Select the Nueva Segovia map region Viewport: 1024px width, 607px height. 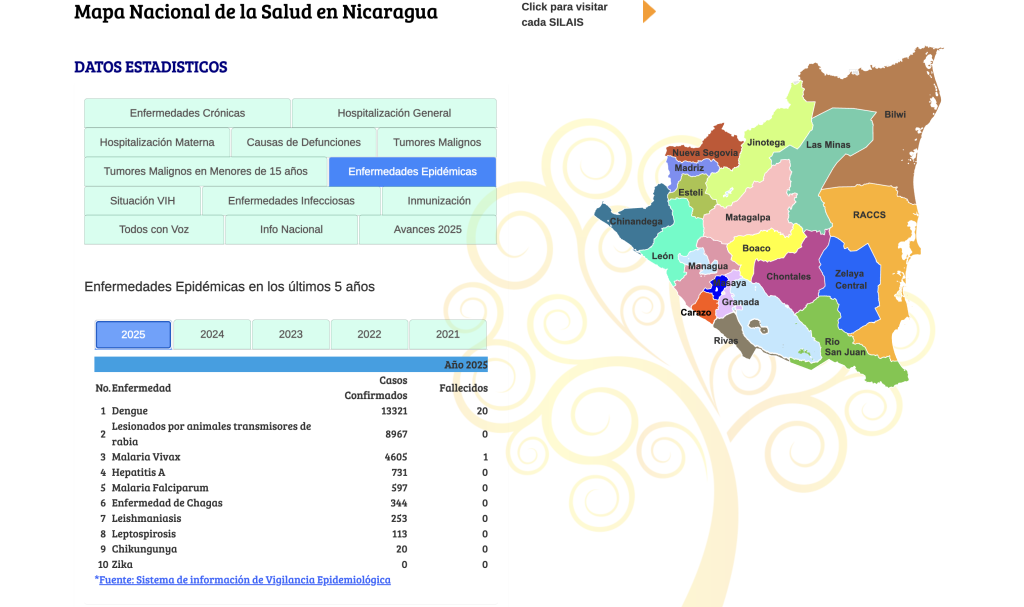tap(705, 153)
